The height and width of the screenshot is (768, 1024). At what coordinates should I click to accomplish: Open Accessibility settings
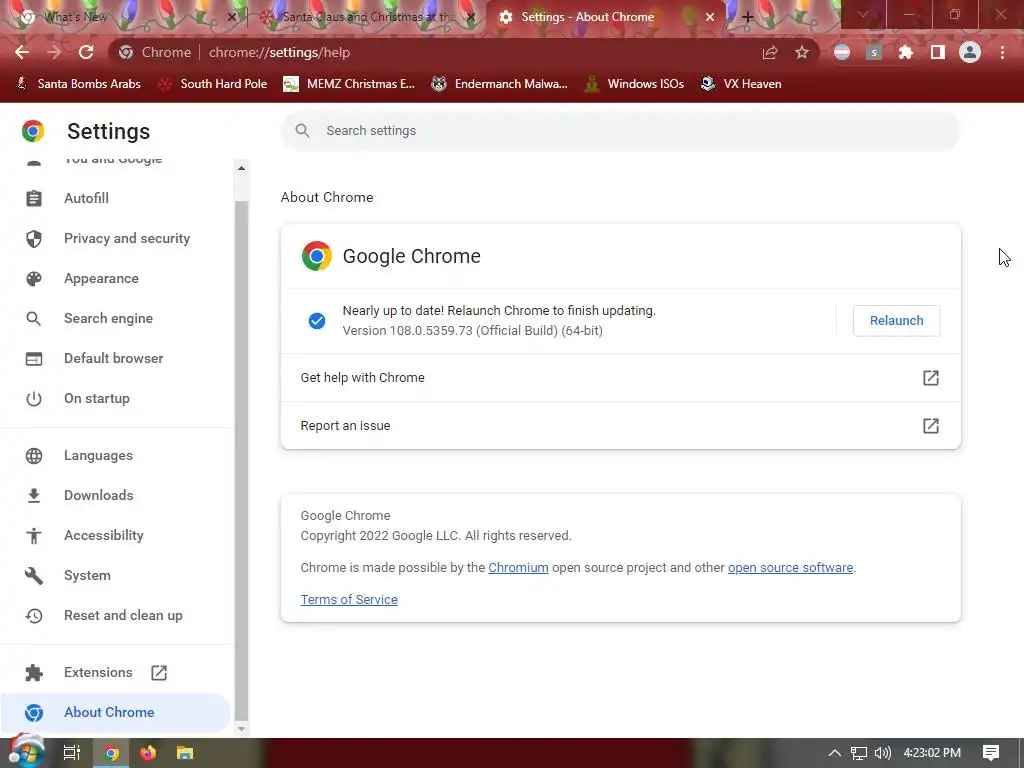click(116, 535)
